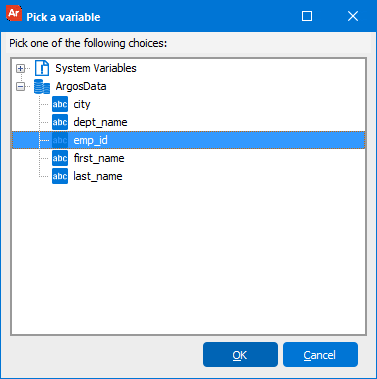This screenshot has height=379, width=377.
Task: Click the Argos app icon in title bar
Action: pos(14,13)
